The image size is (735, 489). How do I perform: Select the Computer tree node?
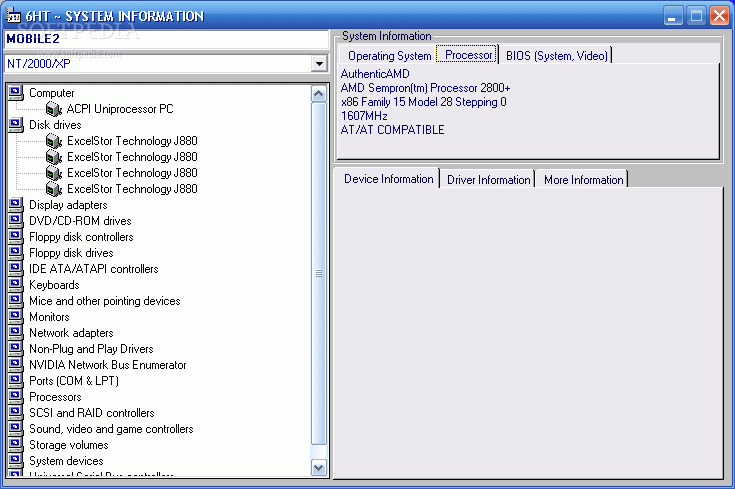(52, 93)
